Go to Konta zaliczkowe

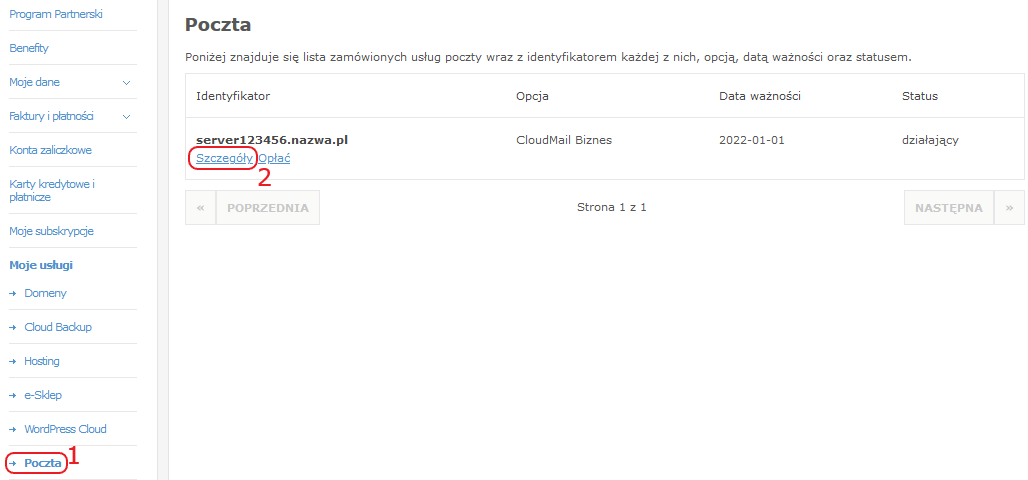click(x=50, y=150)
